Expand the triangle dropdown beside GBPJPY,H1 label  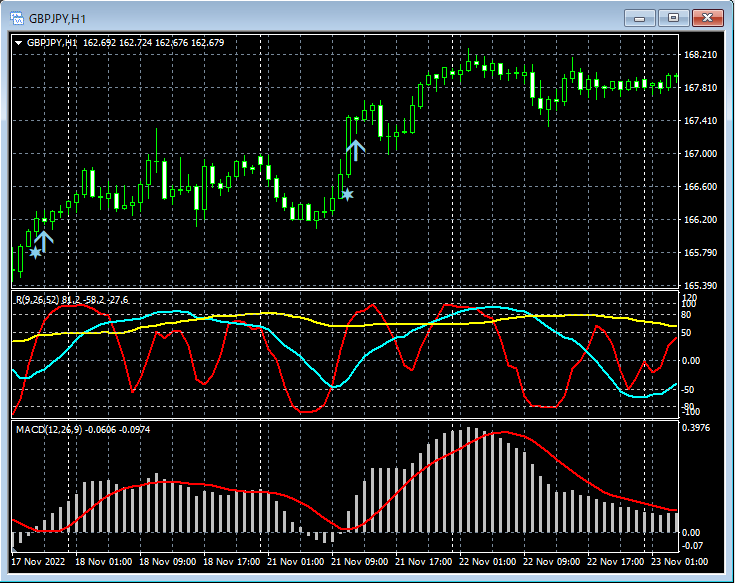coord(19,43)
